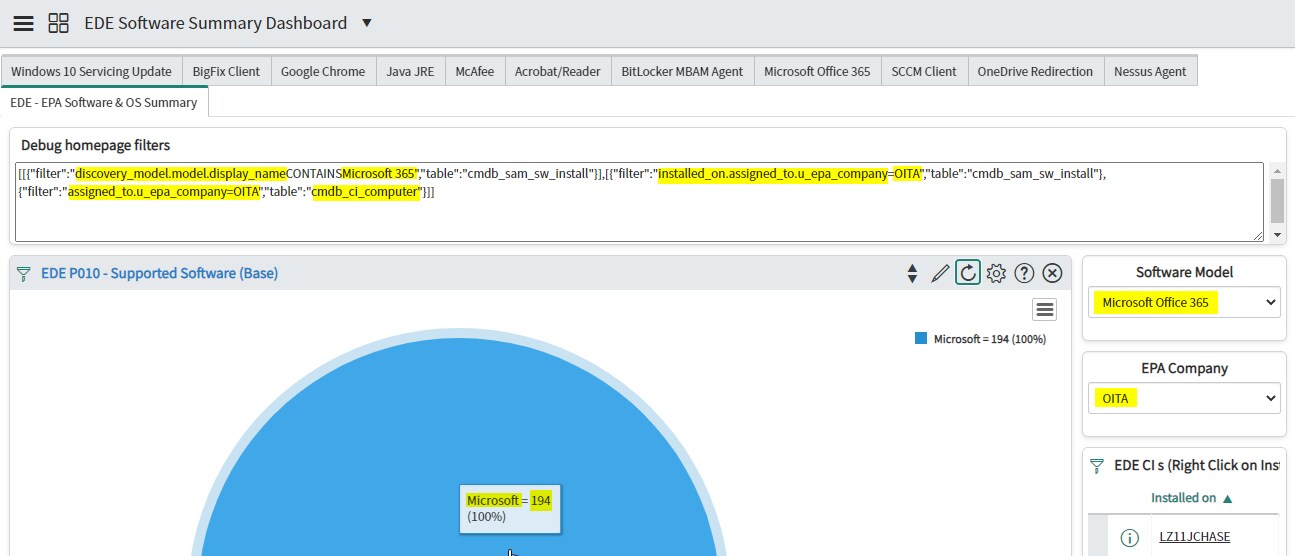This screenshot has height=556, width=1295.
Task: Open the hamburger navigation menu
Action: (x=23, y=23)
